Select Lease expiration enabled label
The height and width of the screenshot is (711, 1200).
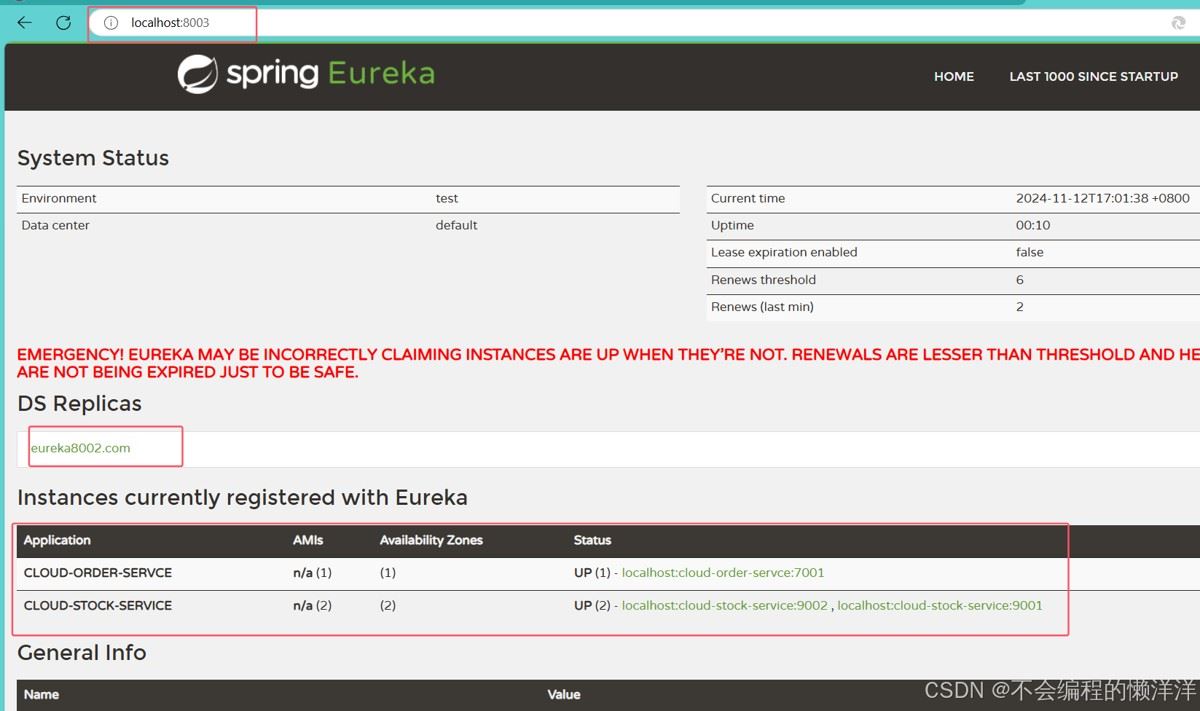(784, 252)
